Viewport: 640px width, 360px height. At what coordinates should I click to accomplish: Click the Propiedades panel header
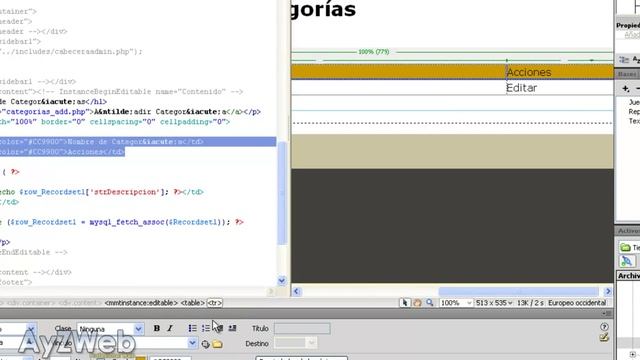point(628,25)
